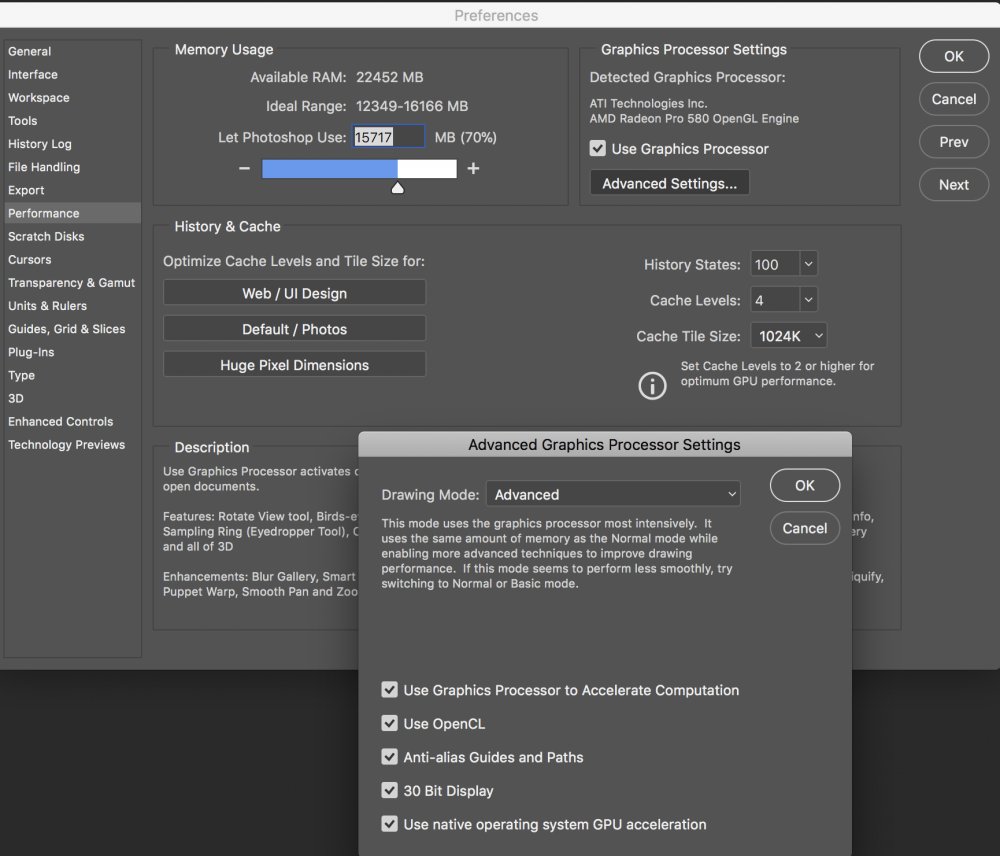Click the memory usage slider bar
Viewport: 1000px width, 856px height.
tap(360, 169)
